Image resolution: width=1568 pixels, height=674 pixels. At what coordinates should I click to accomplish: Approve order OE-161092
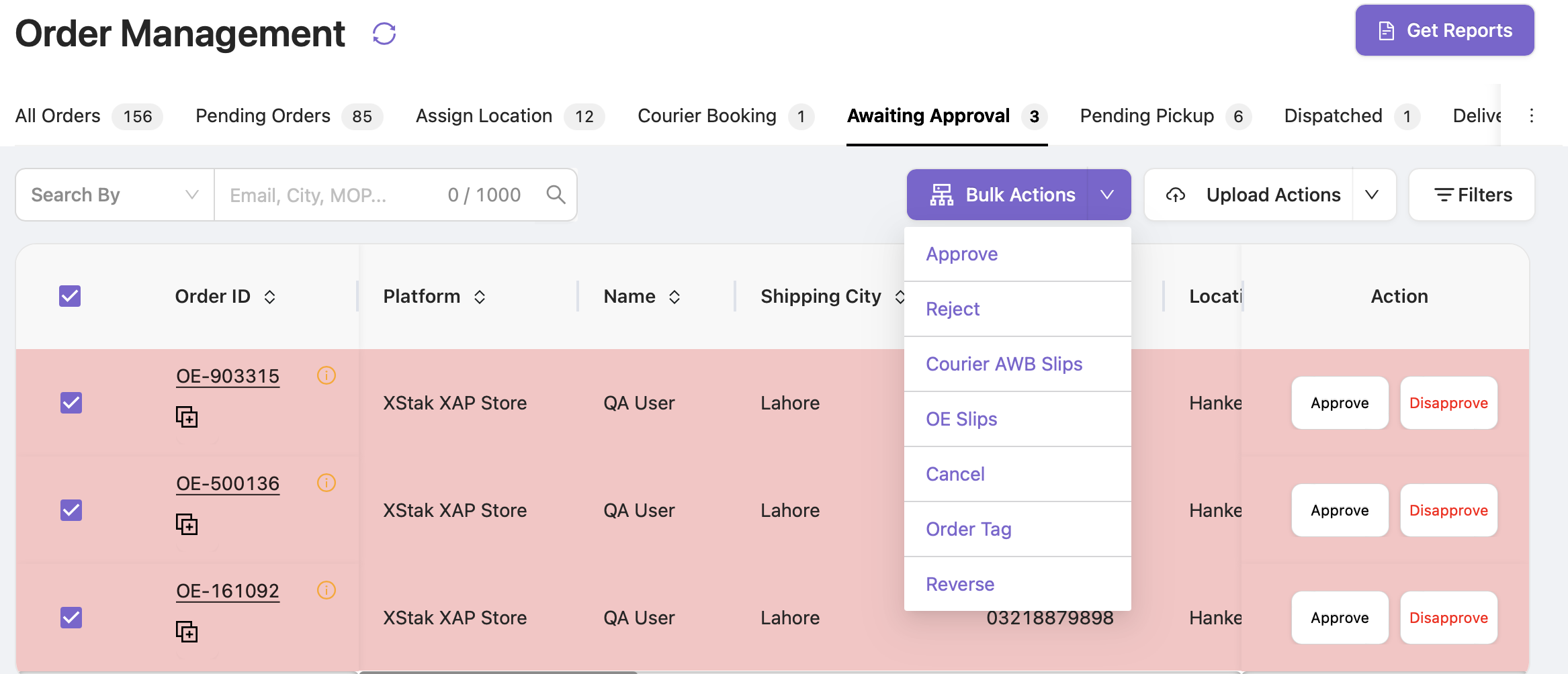1340,618
